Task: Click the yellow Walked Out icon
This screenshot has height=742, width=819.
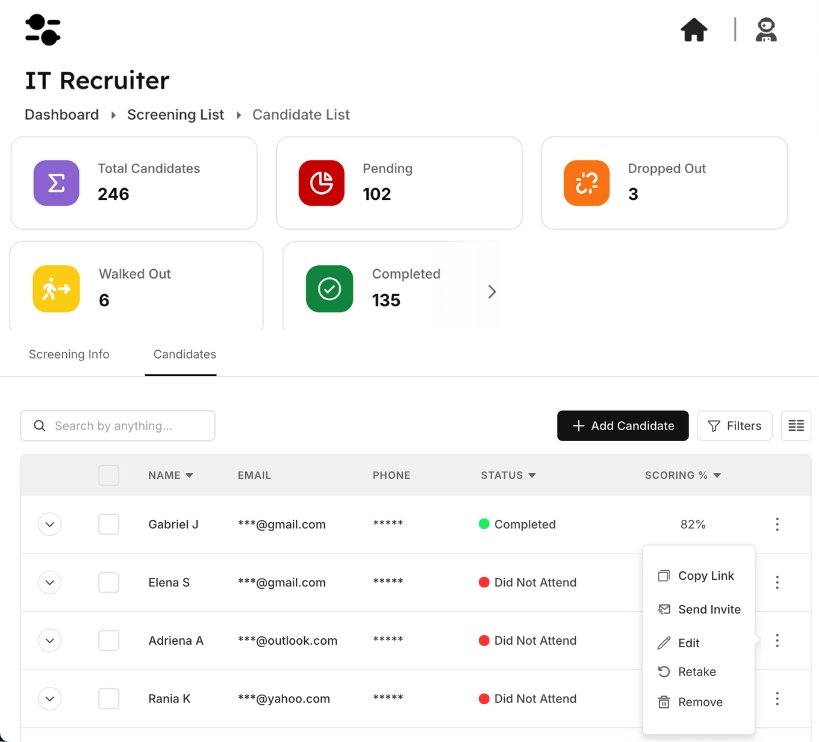Action: pos(56,289)
